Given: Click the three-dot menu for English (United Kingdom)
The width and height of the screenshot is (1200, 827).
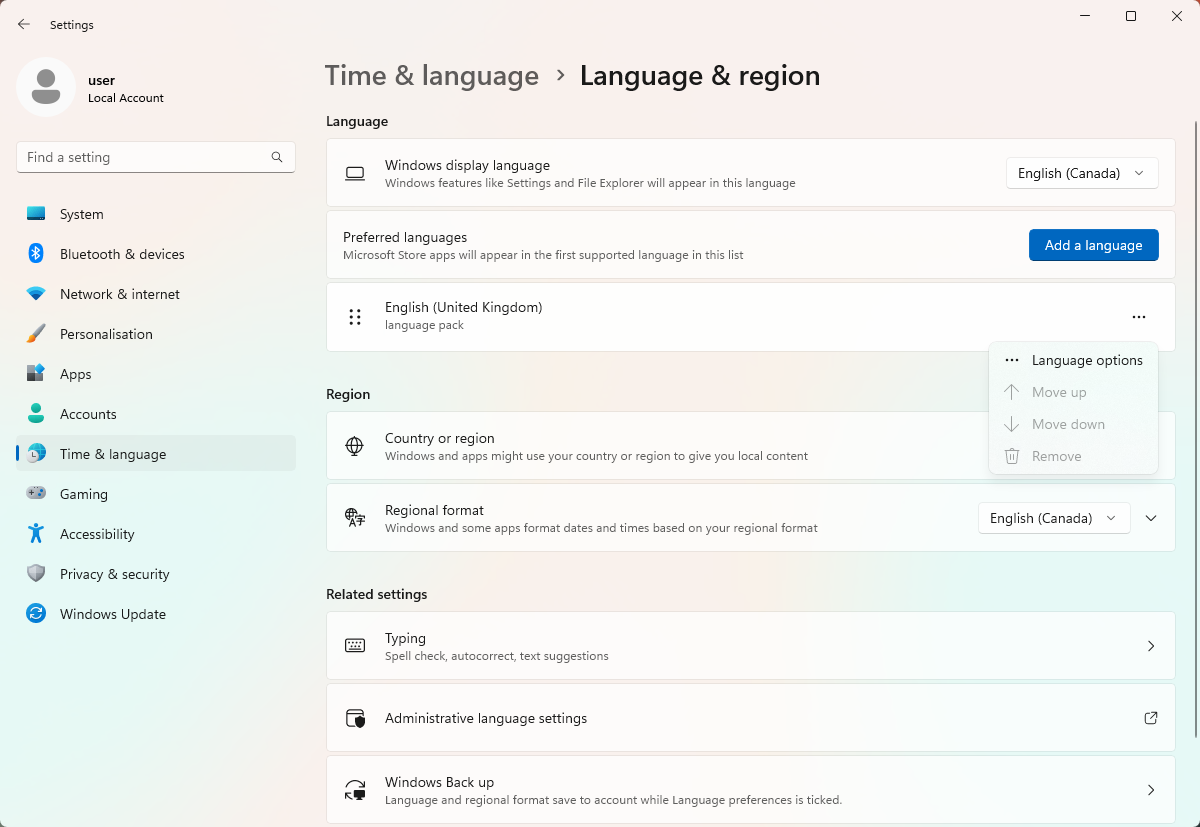Looking at the screenshot, I should click(1139, 317).
